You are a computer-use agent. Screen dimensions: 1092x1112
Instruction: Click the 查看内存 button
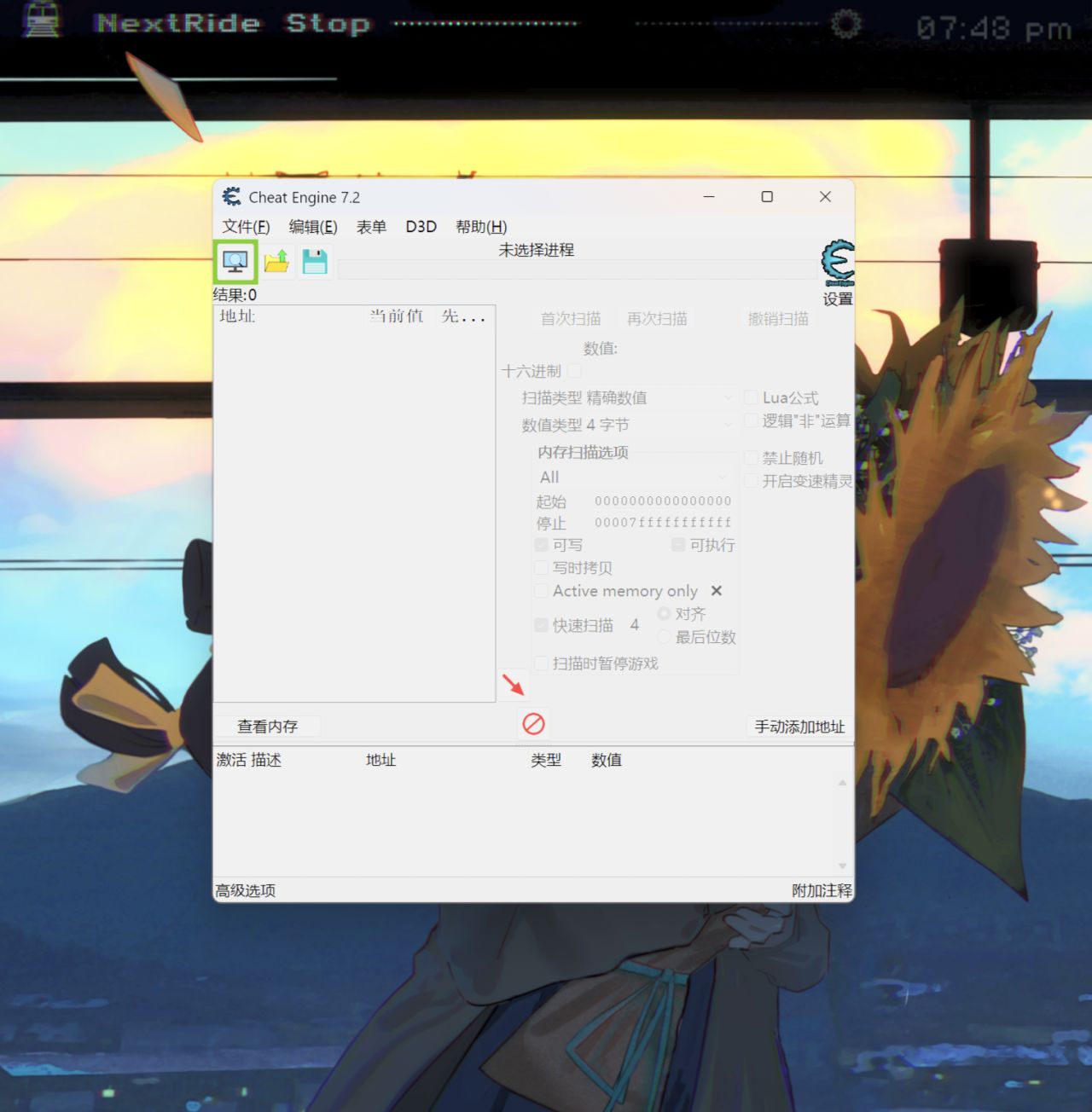pos(267,727)
